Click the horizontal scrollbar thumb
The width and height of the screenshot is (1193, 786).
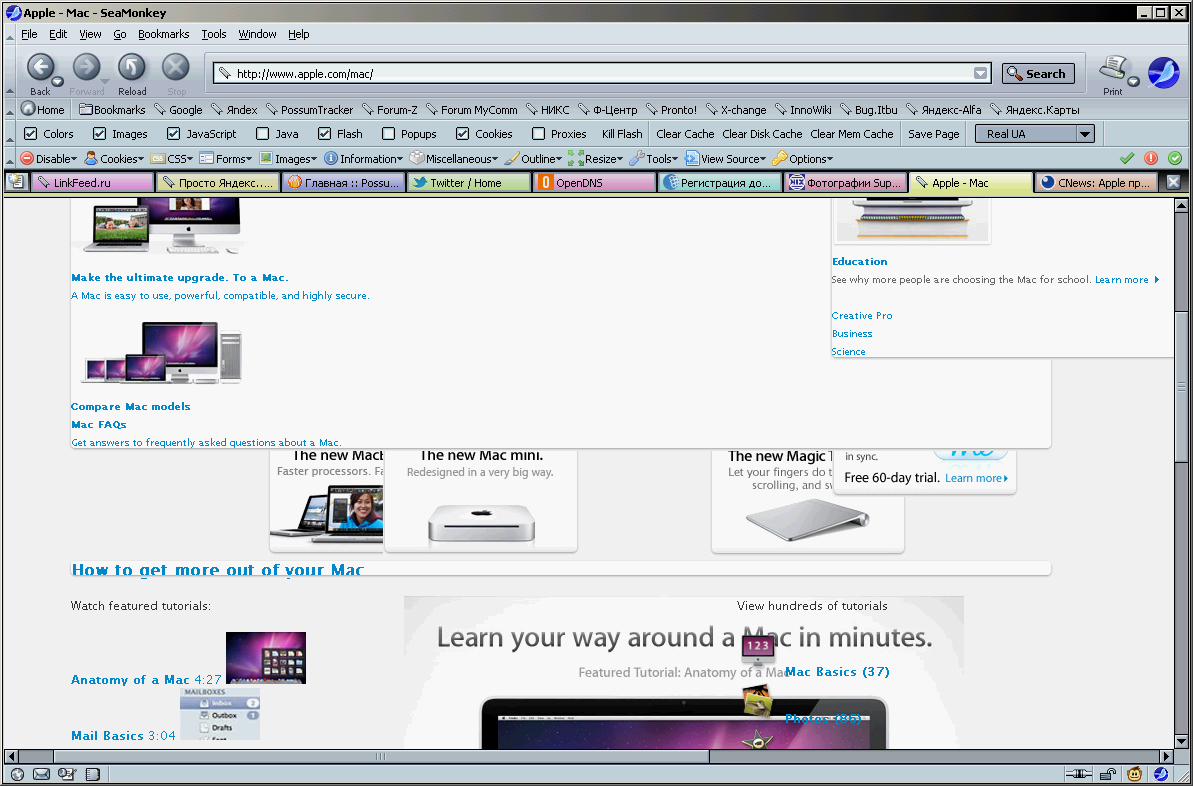[x=381, y=756]
